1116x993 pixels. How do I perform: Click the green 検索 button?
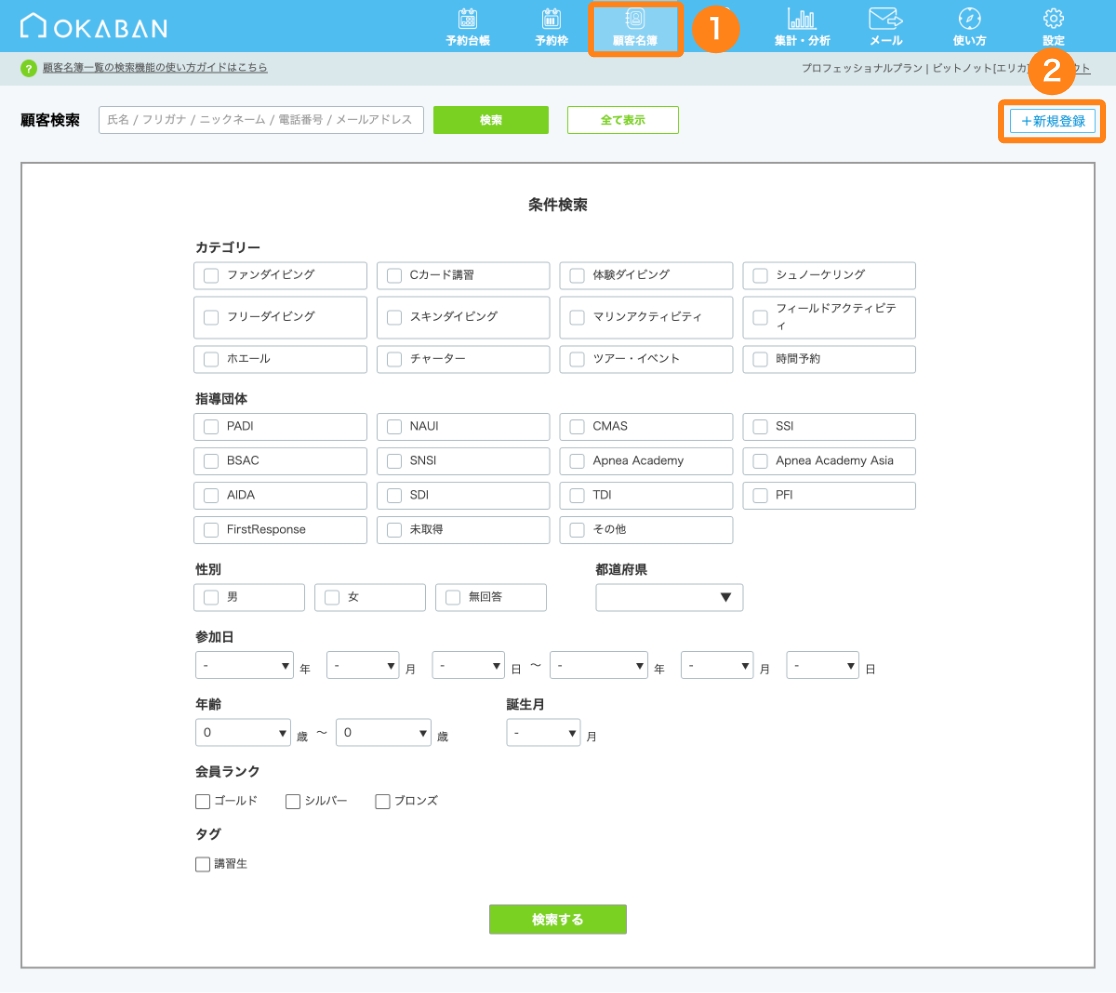point(491,120)
